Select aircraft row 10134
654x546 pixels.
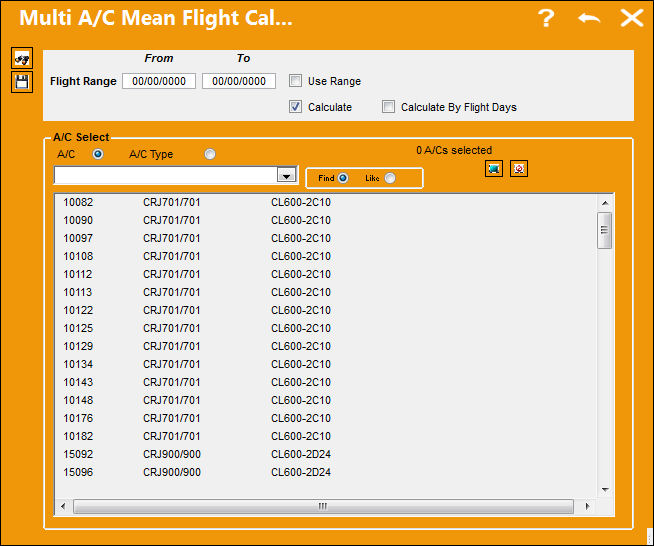click(325, 364)
